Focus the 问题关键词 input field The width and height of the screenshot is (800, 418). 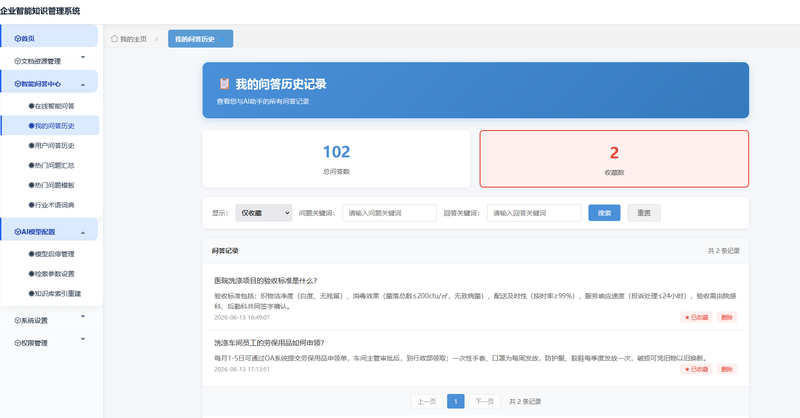click(389, 213)
